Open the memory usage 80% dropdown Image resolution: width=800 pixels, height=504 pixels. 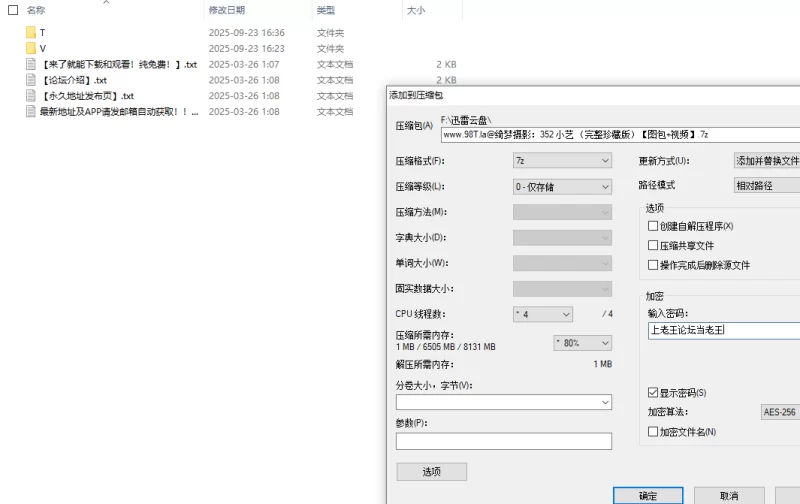(582, 342)
